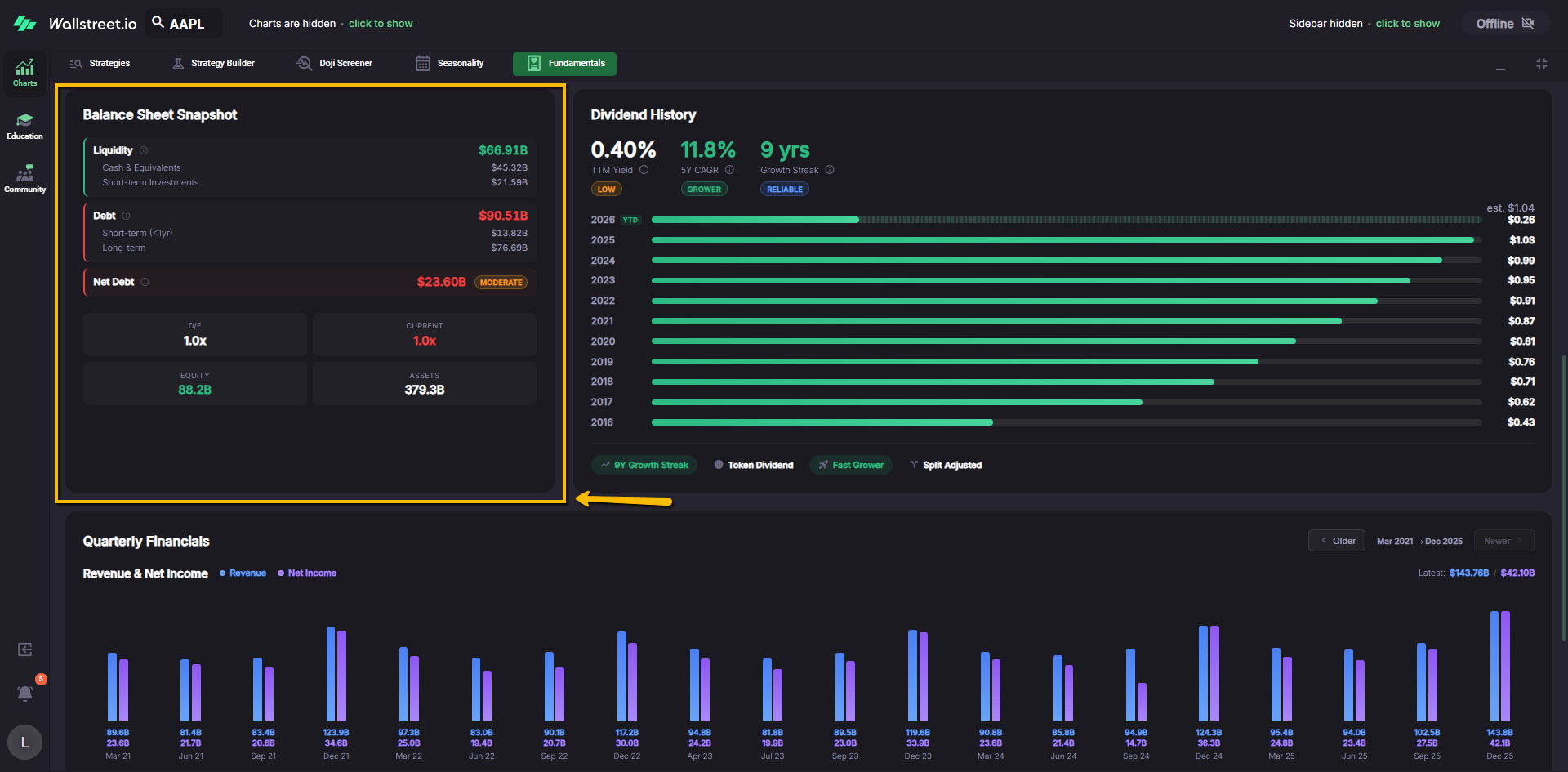Click the Newer quarters button
Image resolution: width=1568 pixels, height=772 pixels.
[x=1503, y=541]
